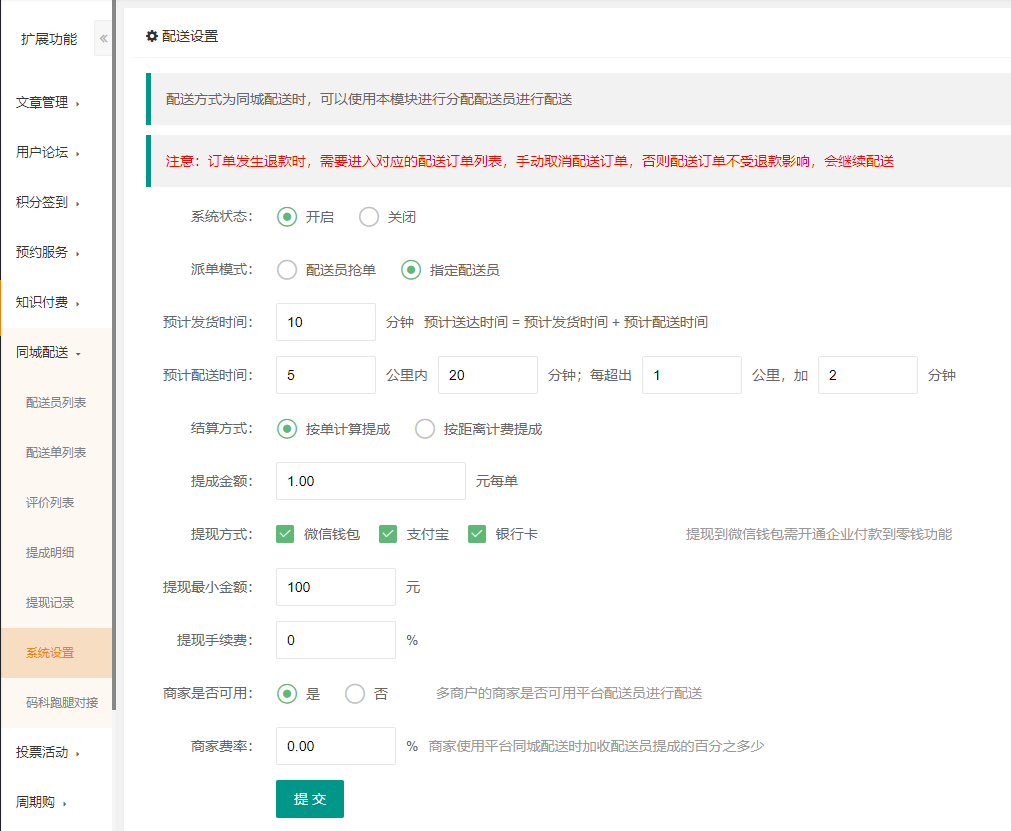
Task: Collapse the sidebar with the double-chevron icon
Action: pyautogui.click(x=103, y=39)
